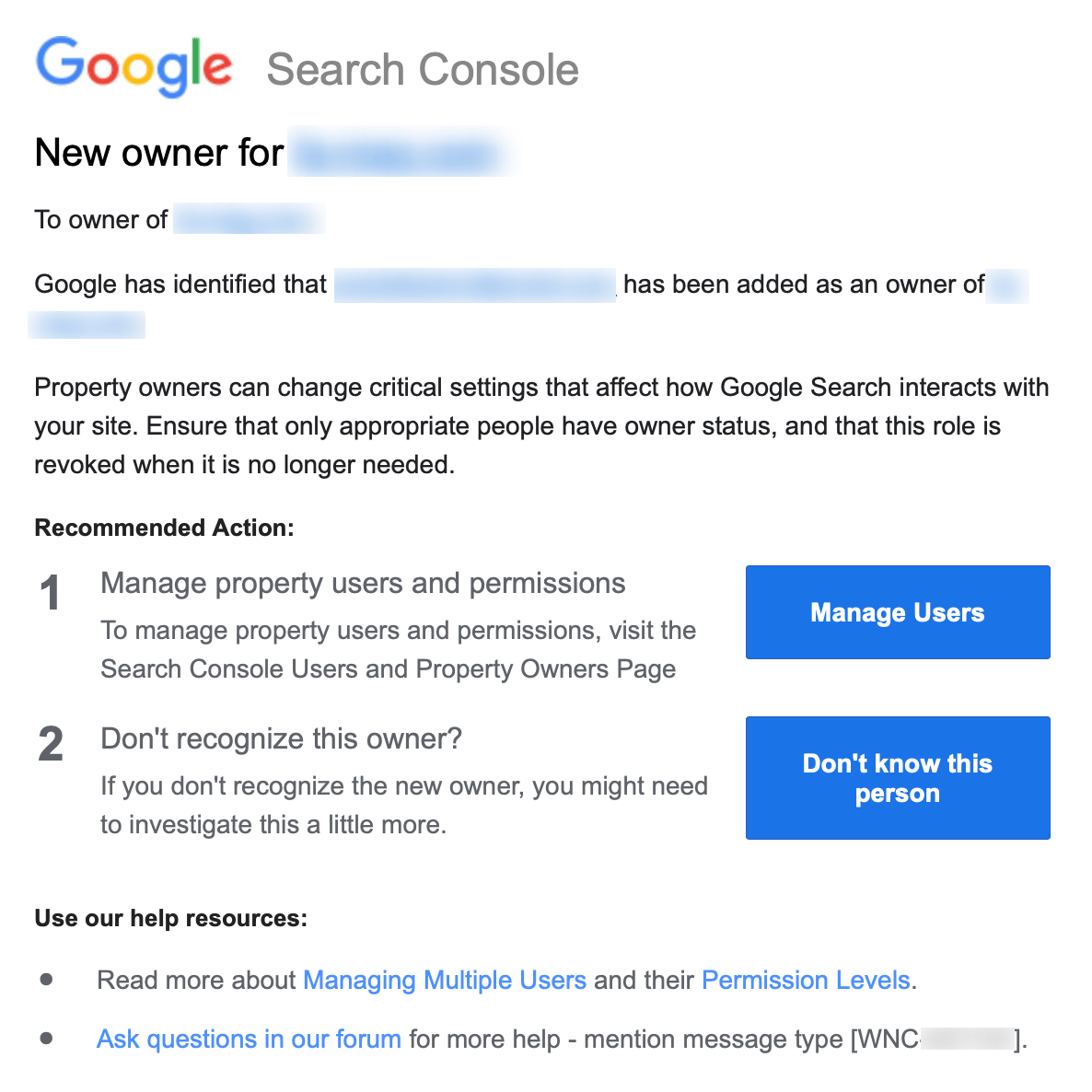Image resolution: width=1092 pixels, height=1092 pixels.
Task: Select the Don't recognize this owner text
Action: pyautogui.click(x=281, y=738)
